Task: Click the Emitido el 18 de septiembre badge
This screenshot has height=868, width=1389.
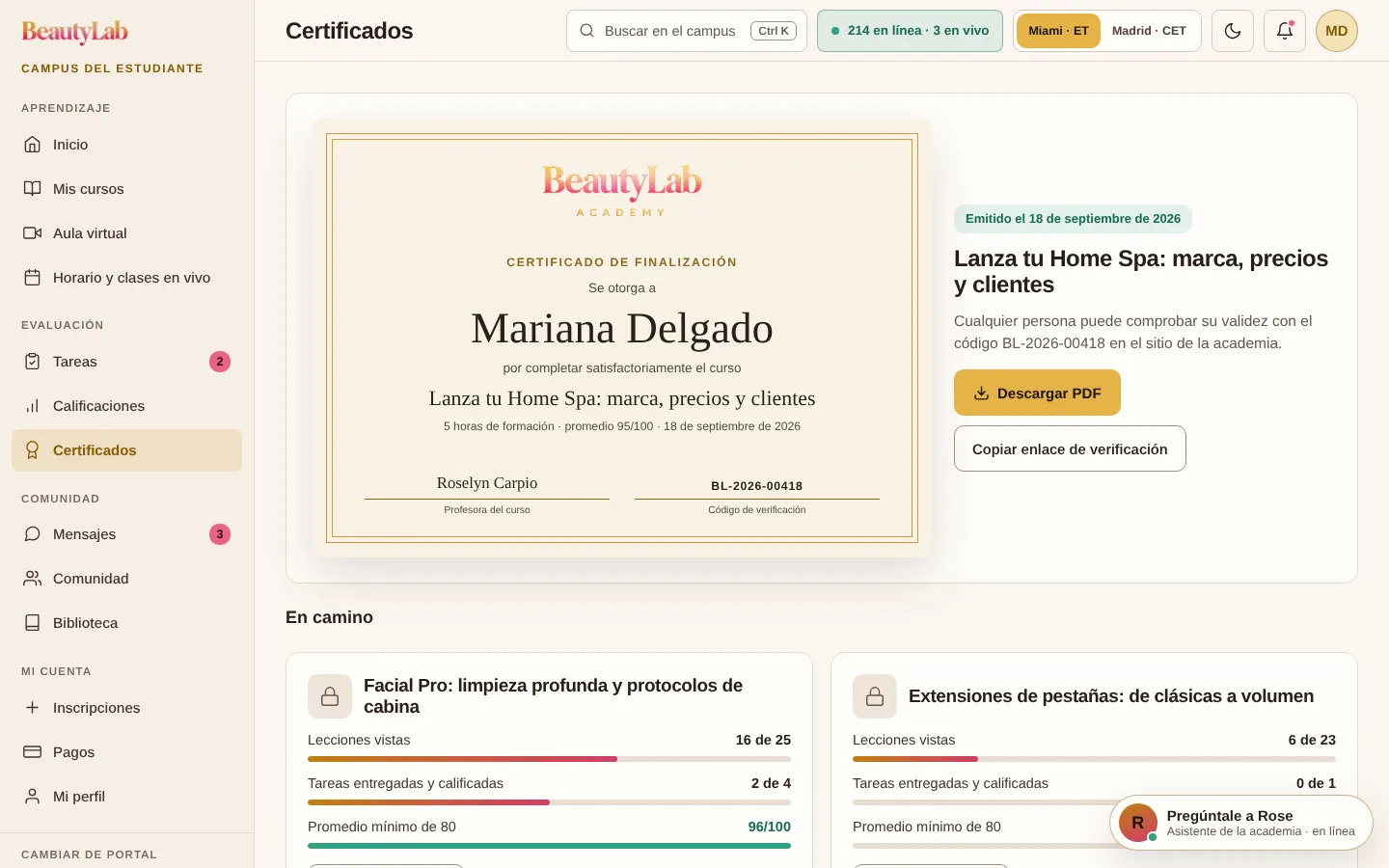Action: pos(1073,219)
